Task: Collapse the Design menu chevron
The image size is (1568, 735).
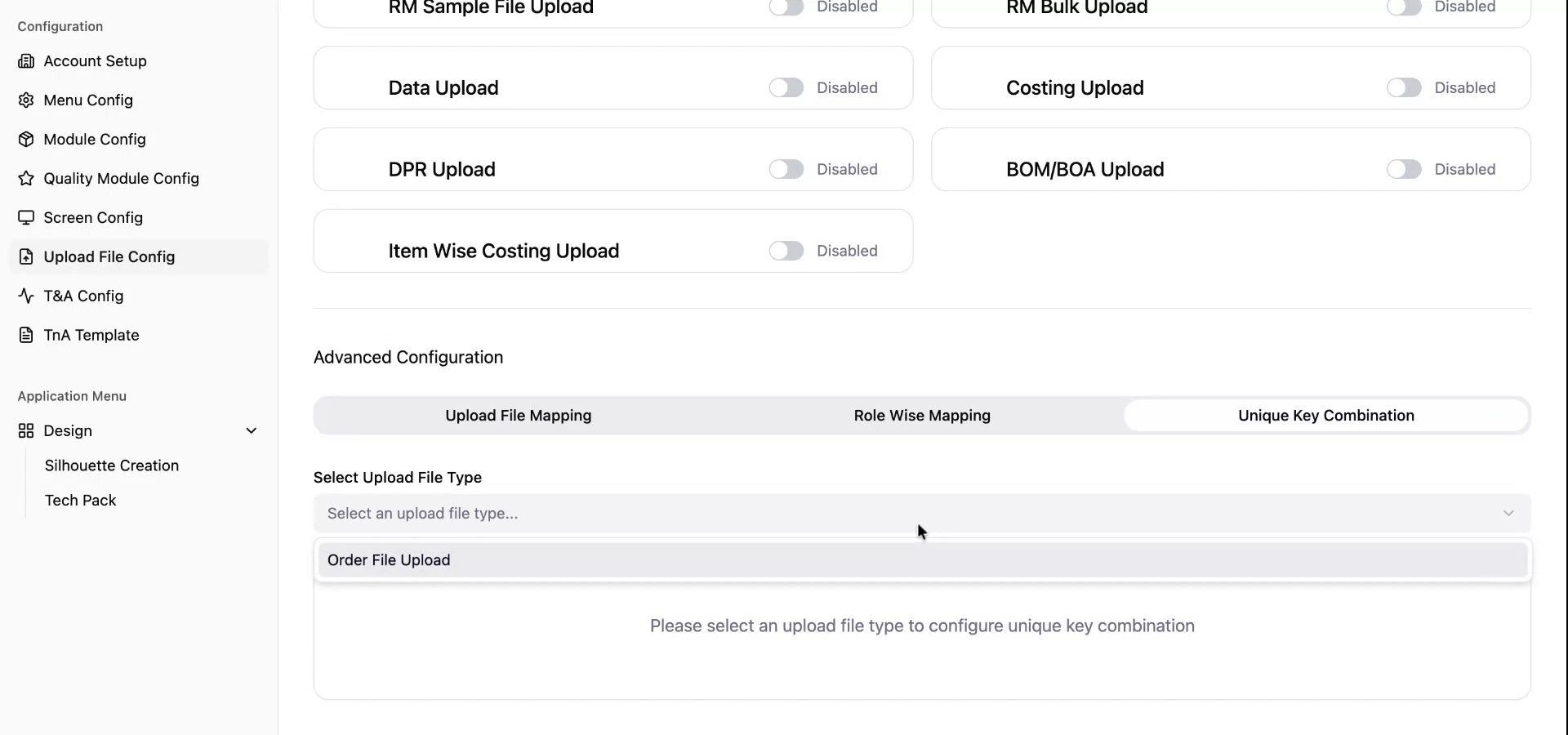Action: (252, 431)
